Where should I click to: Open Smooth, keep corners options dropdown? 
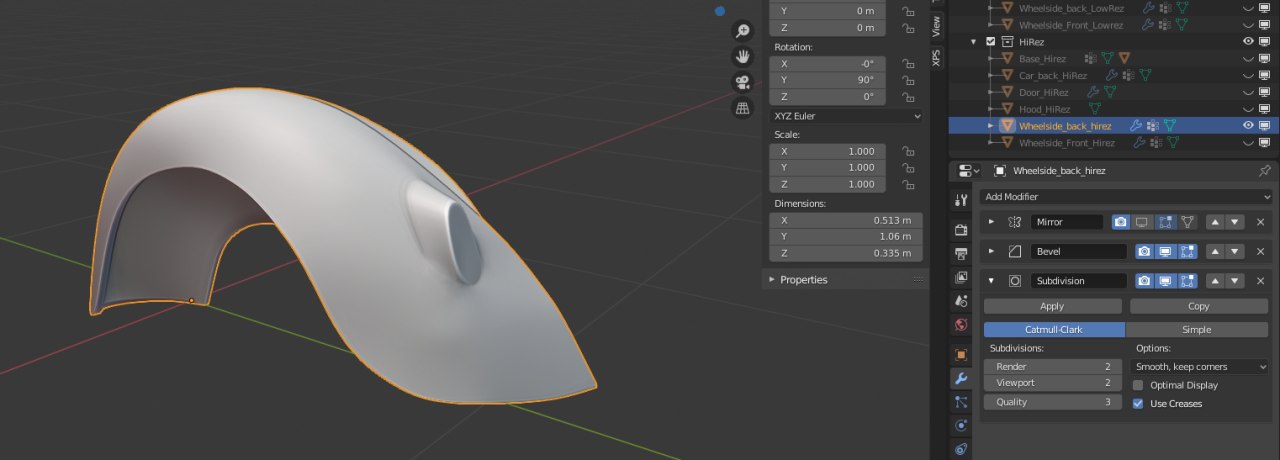(x=1200, y=367)
